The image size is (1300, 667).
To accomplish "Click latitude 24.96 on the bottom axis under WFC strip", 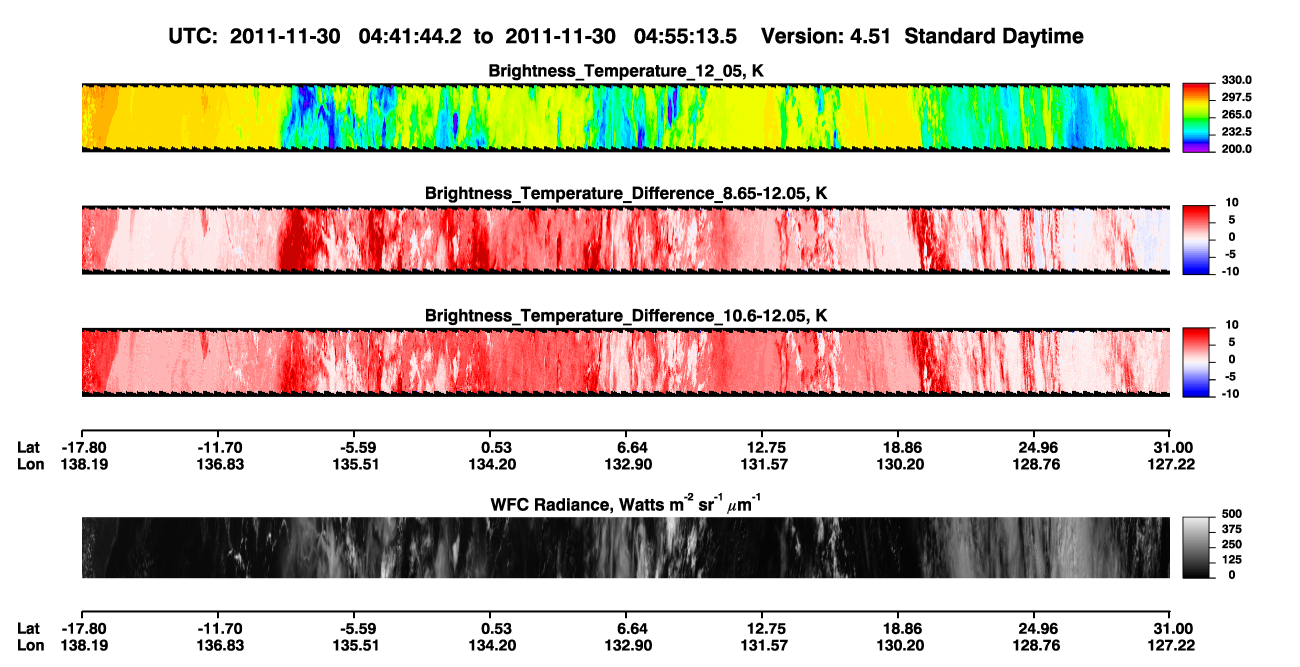I will click(x=1034, y=629).
